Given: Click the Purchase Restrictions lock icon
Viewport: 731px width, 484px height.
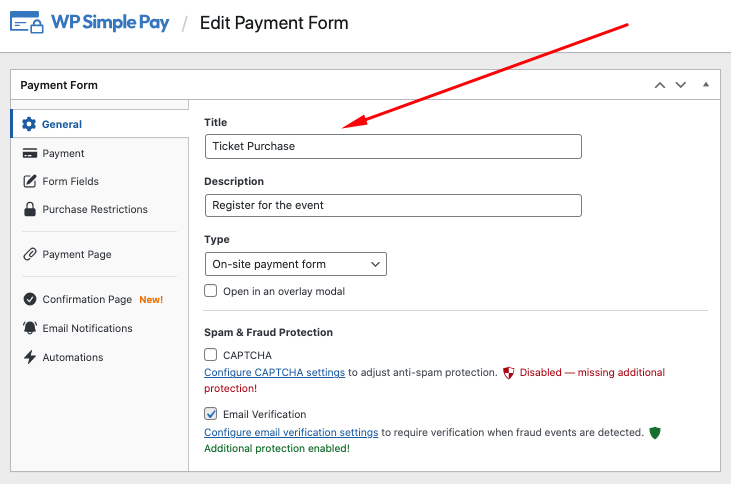Looking at the screenshot, I should [x=29, y=209].
